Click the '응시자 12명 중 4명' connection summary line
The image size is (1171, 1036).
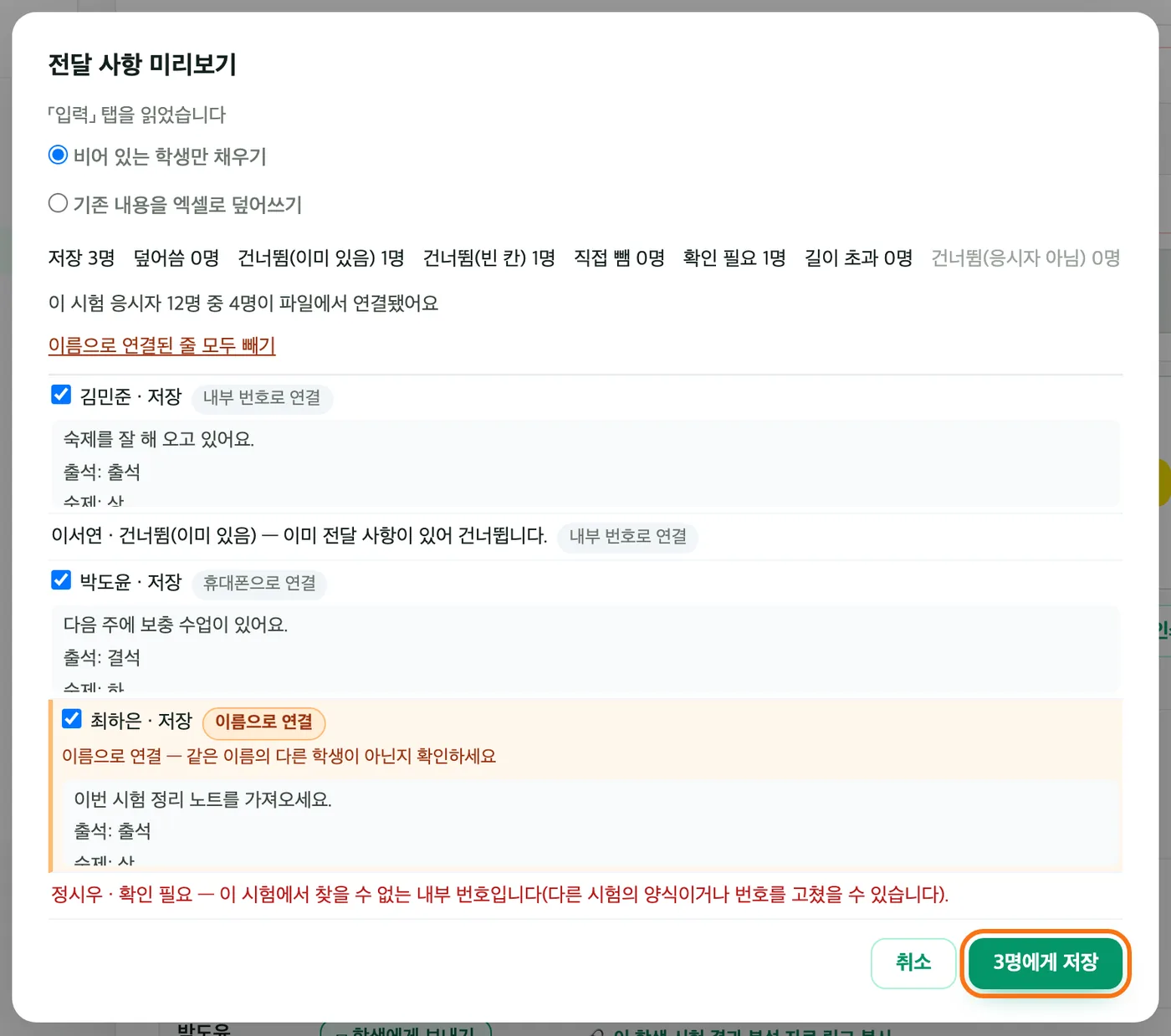tap(243, 304)
